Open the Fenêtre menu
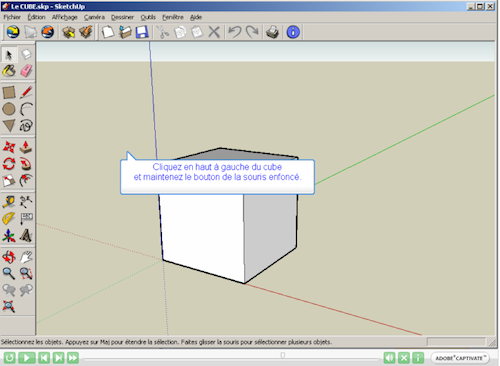Image resolution: width=500 pixels, height=366 pixels. tap(173, 17)
